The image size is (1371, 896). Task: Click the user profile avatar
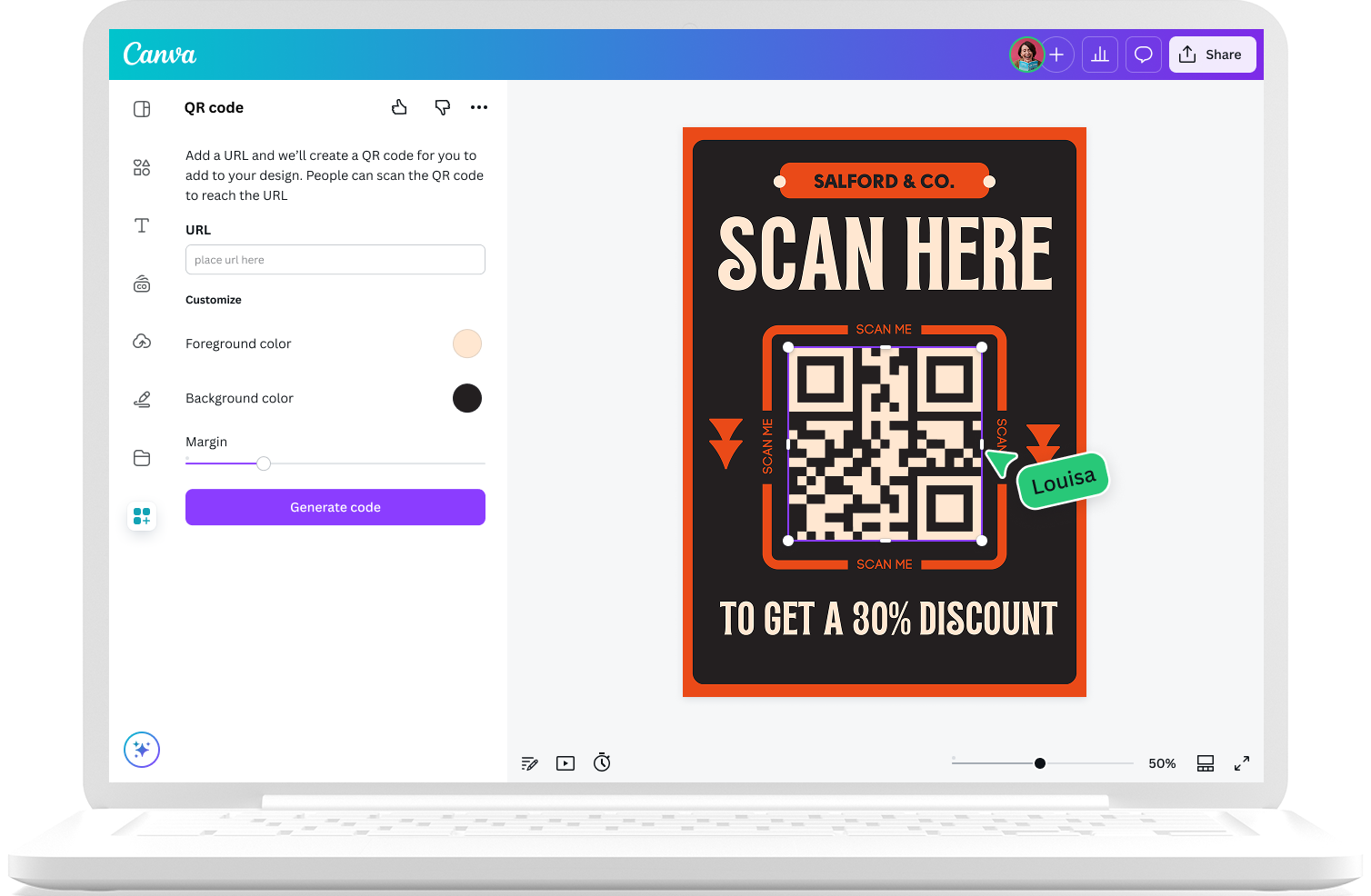point(1026,55)
